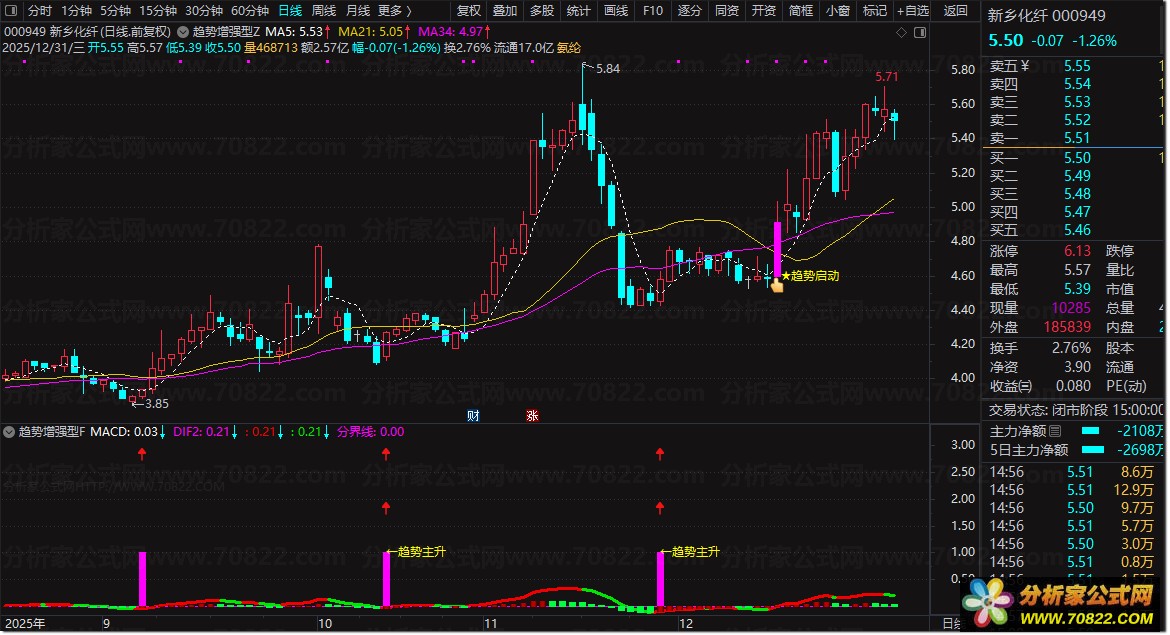
Task: Click the magenta signal bar in September
Action: point(143,579)
